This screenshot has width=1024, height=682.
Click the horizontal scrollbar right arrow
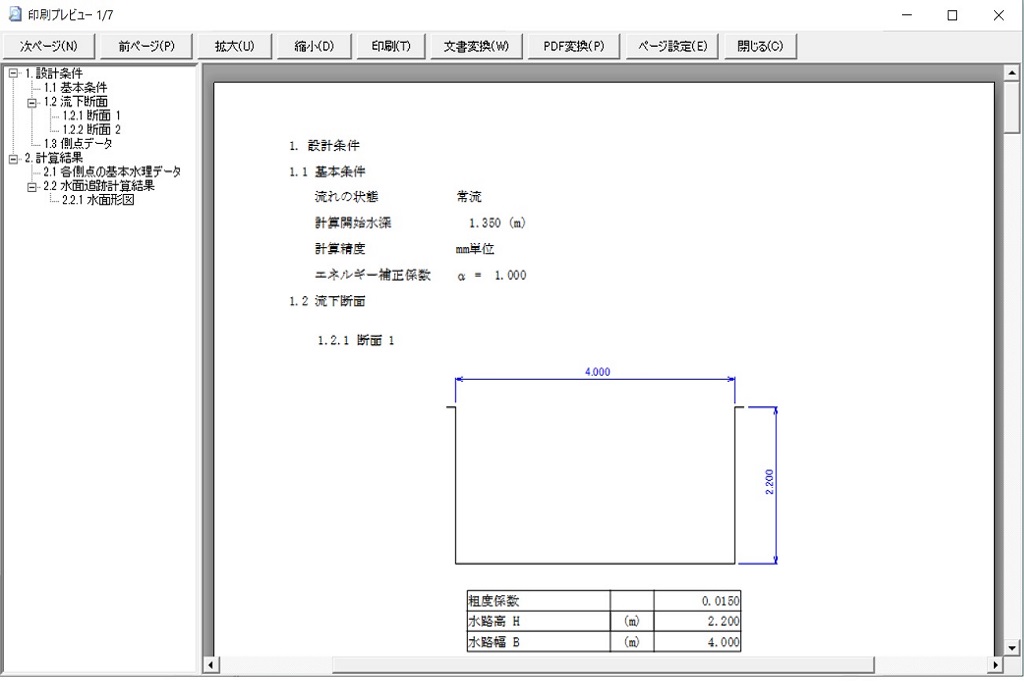(995, 665)
